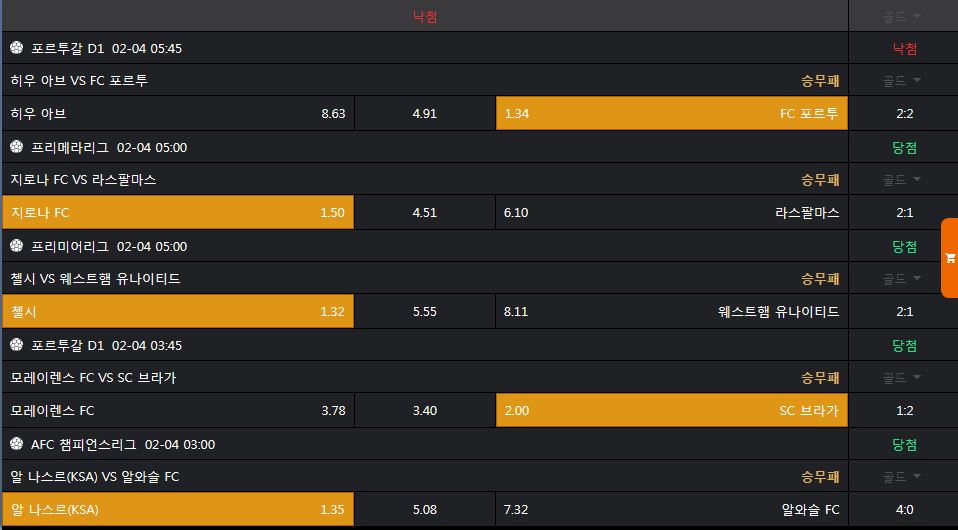Image resolution: width=958 pixels, height=530 pixels.
Task: Open the 모레이렌스 FC VS SC 브라가 match title
Action: click(93, 378)
